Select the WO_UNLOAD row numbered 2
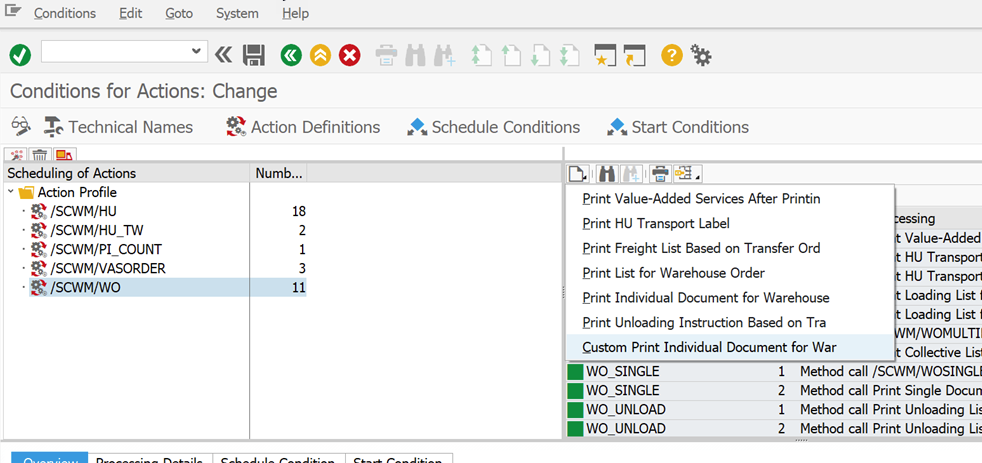The image size is (982, 463). tap(774, 429)
